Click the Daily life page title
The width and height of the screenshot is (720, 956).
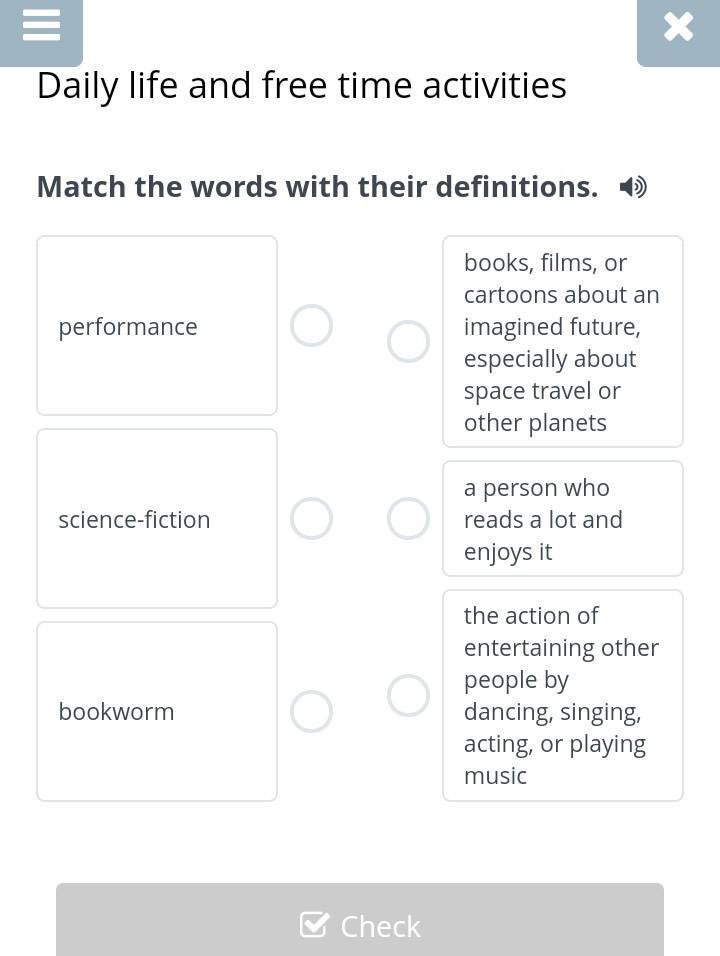point(302,85)
